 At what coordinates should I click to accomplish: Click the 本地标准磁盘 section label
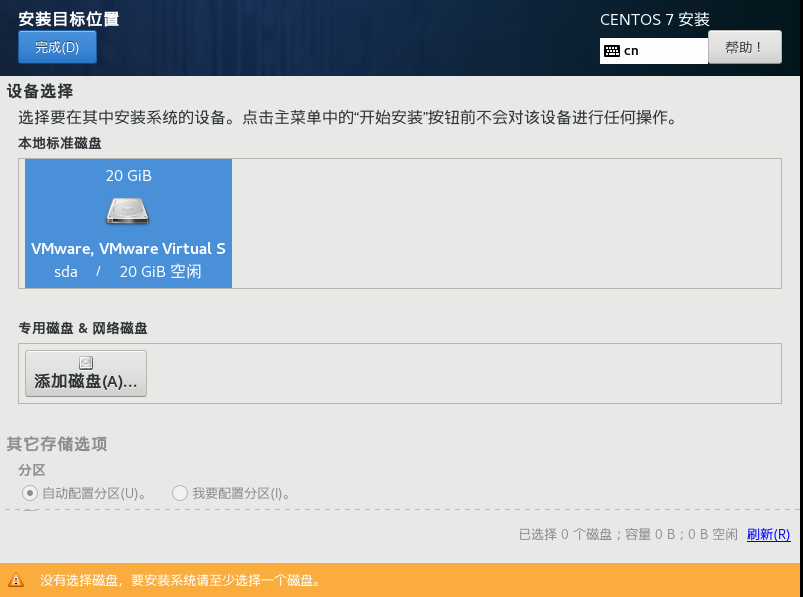pyautogui.click(x=60, y=143)
